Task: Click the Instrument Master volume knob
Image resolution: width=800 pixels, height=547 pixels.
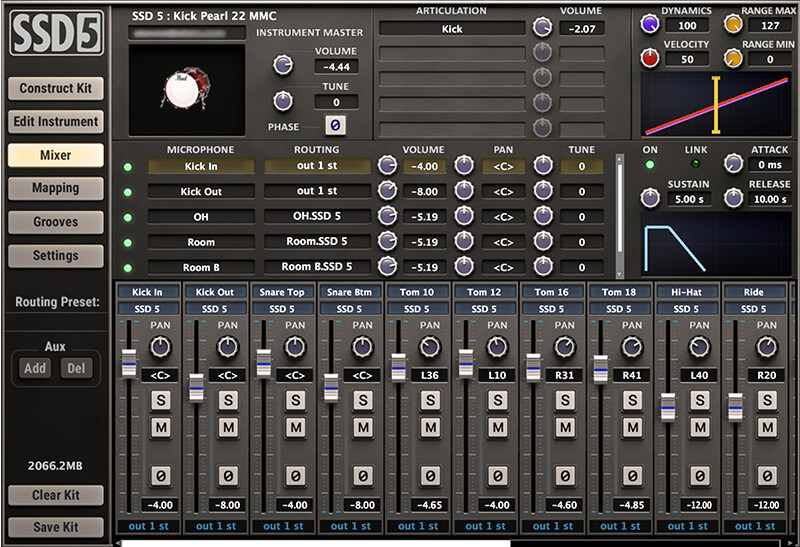Action: (283, 66)
